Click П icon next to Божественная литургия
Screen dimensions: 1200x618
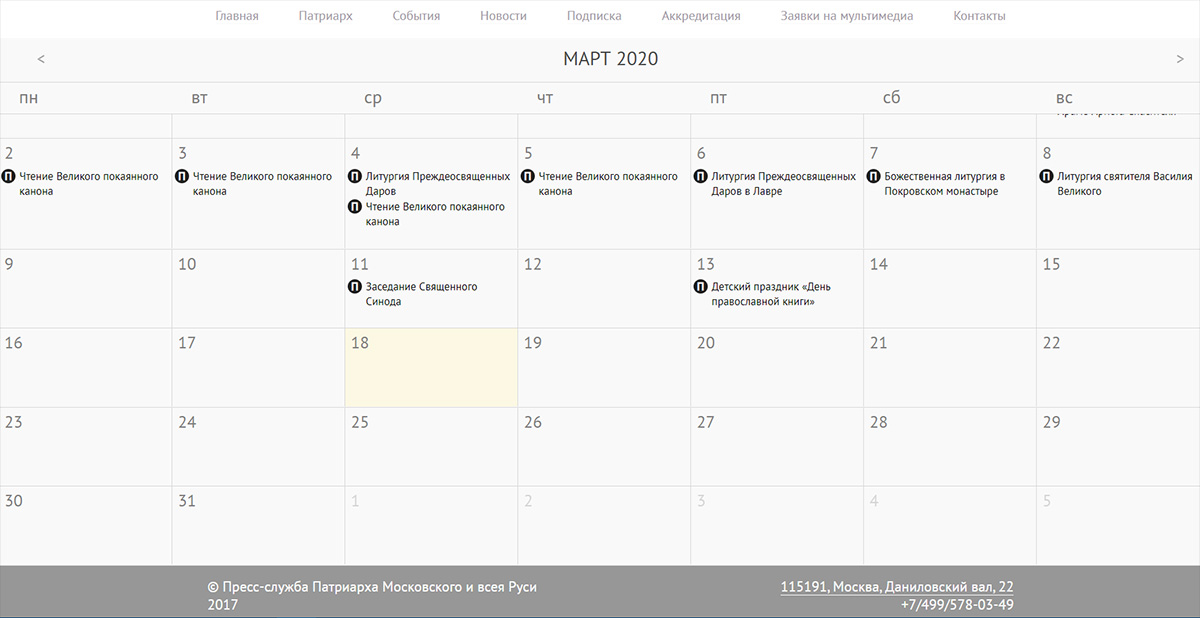(874, 177)
